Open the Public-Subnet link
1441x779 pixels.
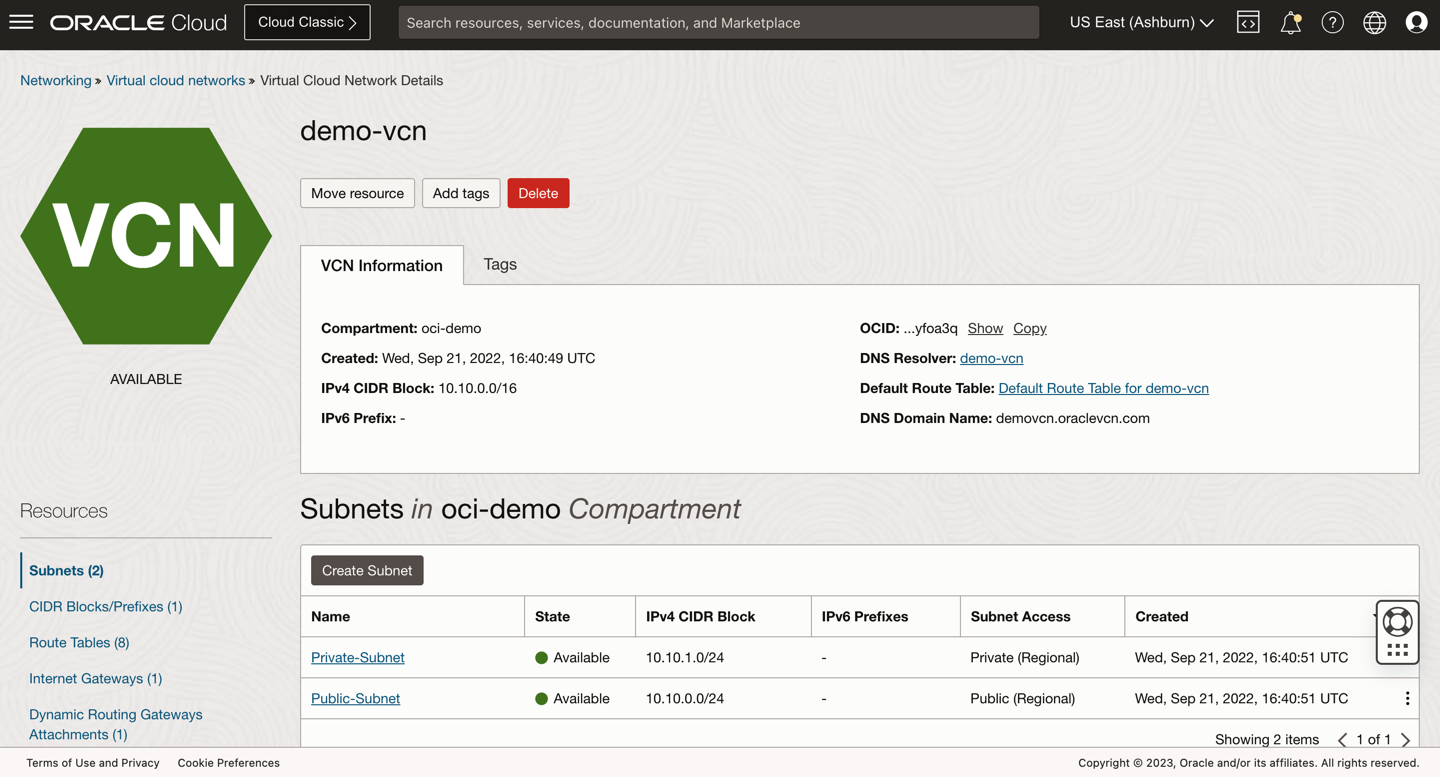(x=355, y=699)
